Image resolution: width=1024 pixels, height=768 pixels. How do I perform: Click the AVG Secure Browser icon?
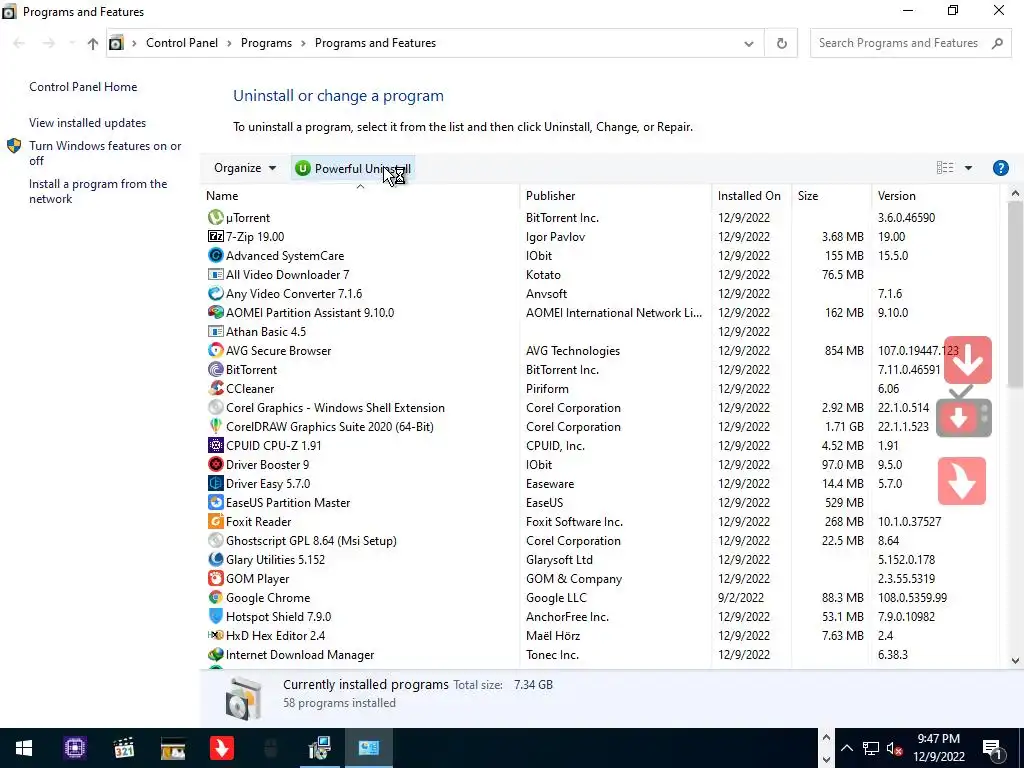pos(216,350)
